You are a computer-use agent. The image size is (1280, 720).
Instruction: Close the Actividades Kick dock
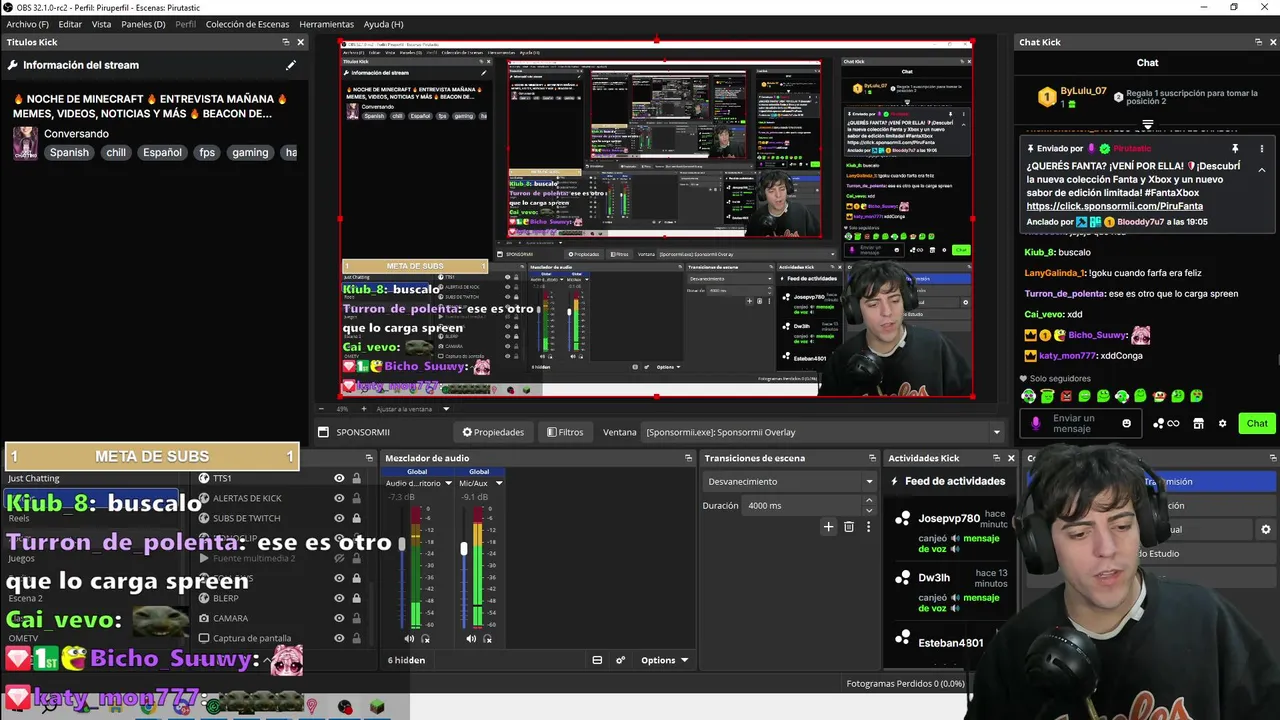point(1011,458)
